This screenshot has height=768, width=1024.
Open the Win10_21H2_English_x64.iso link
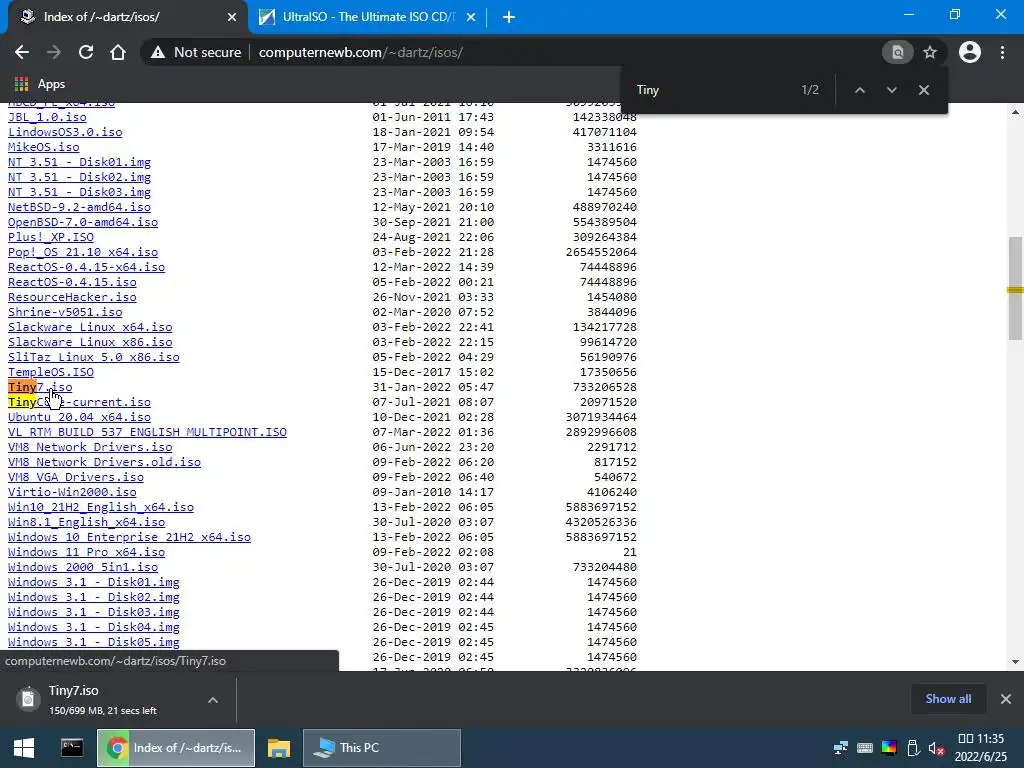(x=101, y=507)
